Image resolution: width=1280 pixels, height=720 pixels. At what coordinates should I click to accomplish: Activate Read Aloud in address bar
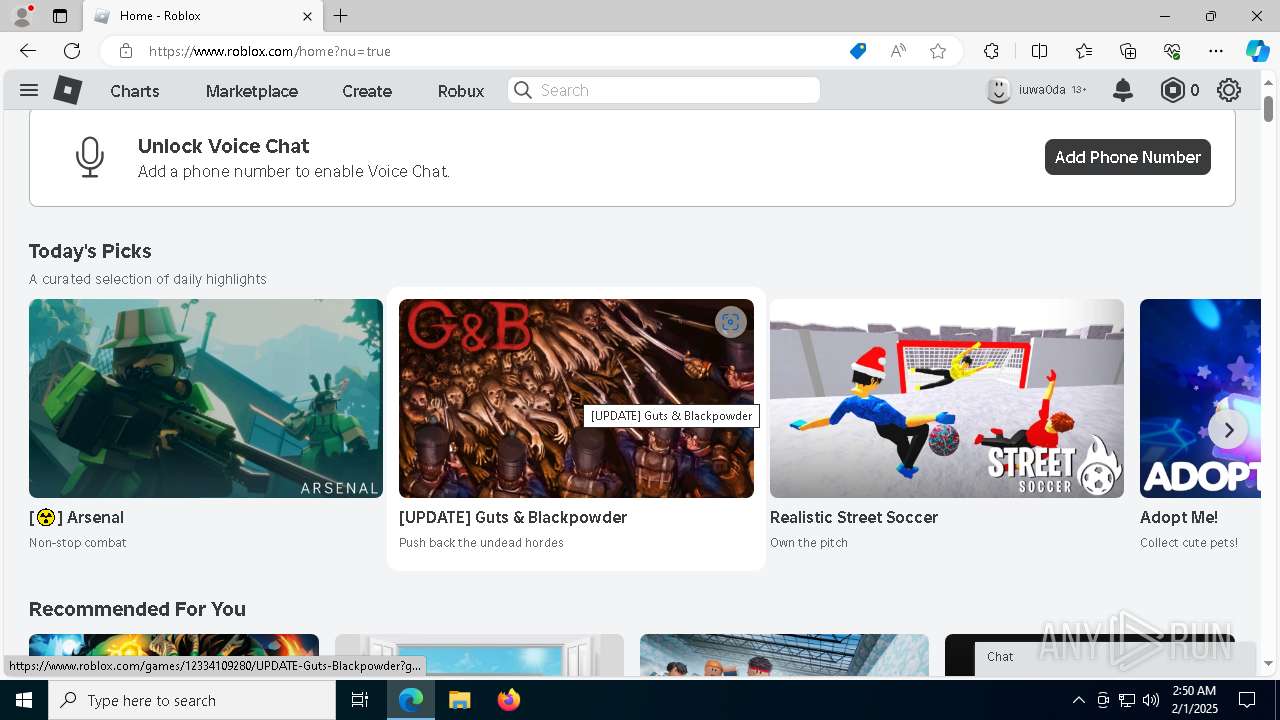coord(898,51)
